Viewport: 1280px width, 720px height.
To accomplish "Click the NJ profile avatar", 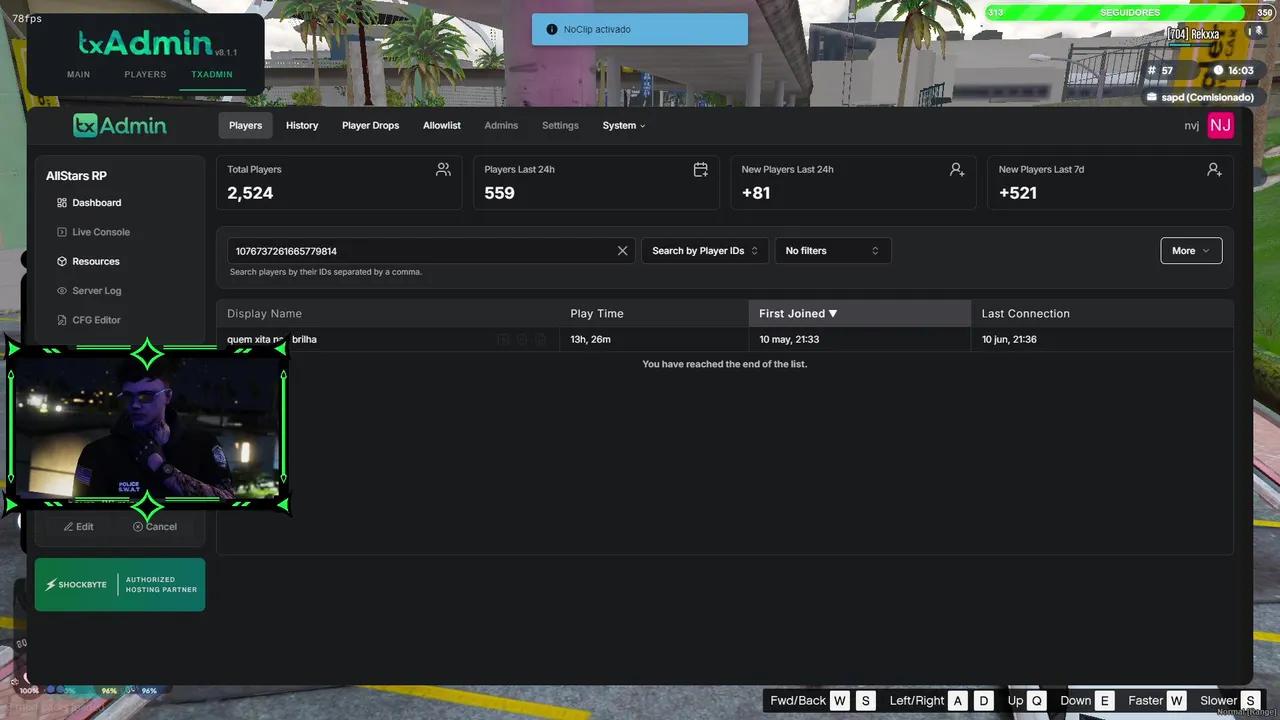I will coord(1220,125).
